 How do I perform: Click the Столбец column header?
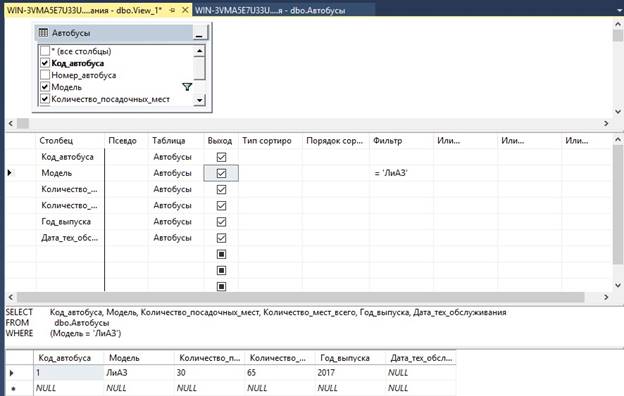click(70, 140)
